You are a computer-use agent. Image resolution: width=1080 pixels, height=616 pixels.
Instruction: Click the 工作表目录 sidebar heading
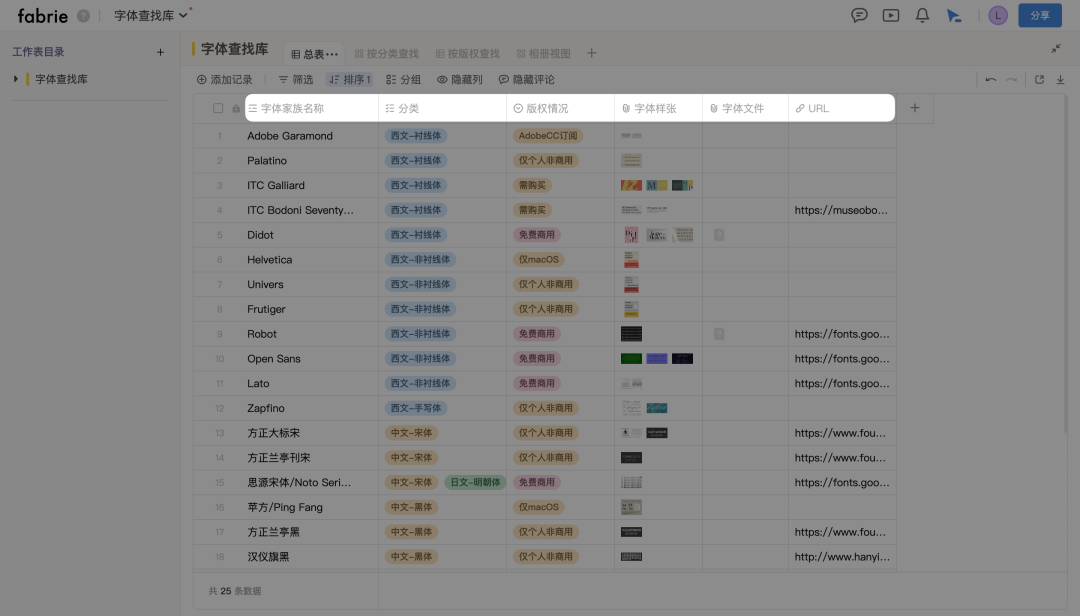[38, 52]
